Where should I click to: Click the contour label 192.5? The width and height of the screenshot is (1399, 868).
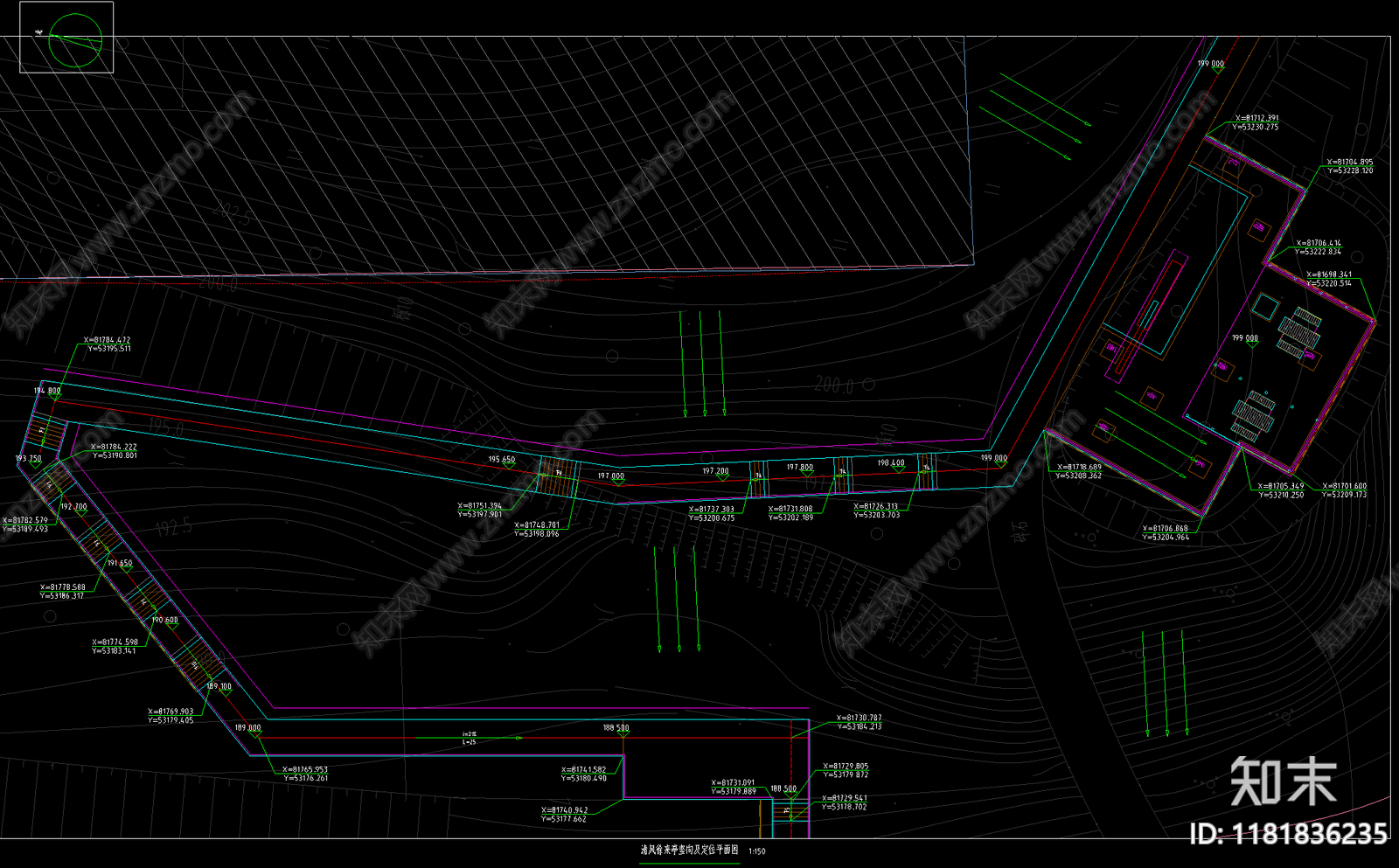174,526
